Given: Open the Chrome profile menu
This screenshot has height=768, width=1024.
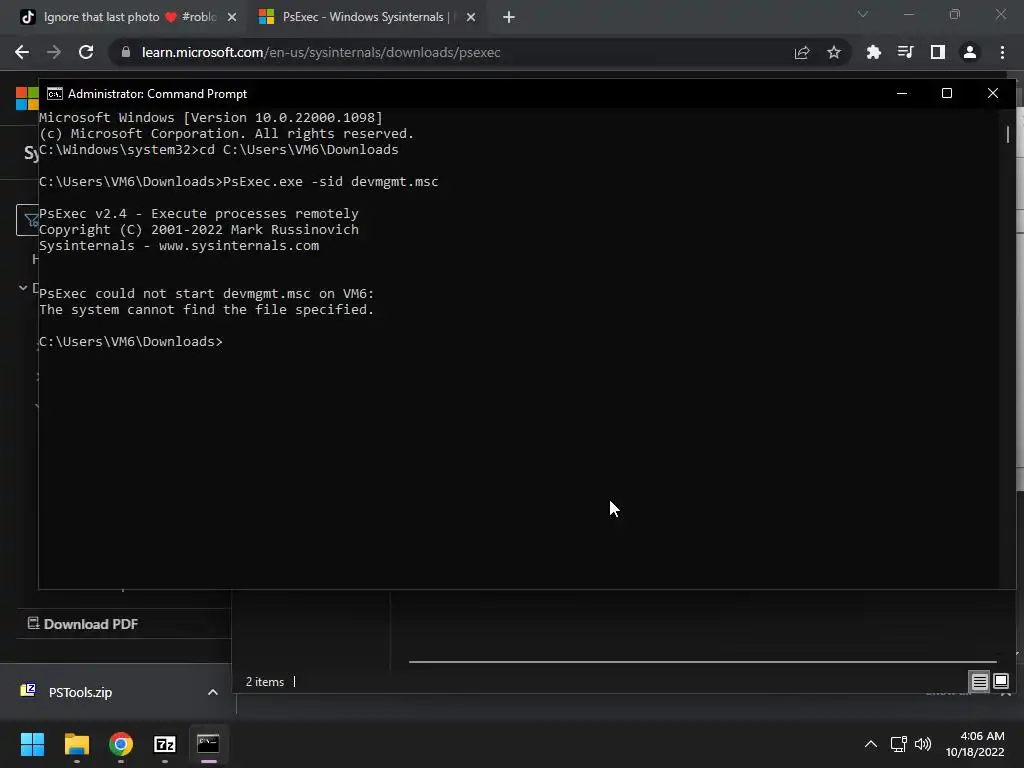Looking at the screenshot, I should tap(970, 52).
